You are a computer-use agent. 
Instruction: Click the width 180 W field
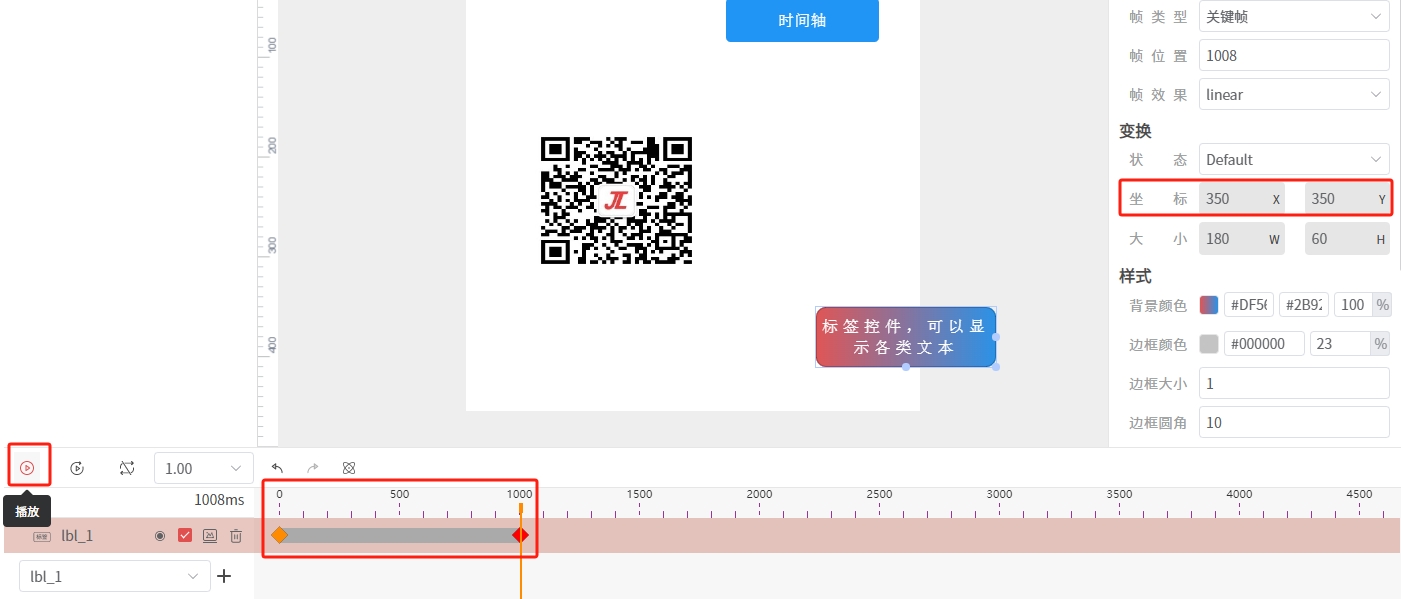[x=1241, y=239]
